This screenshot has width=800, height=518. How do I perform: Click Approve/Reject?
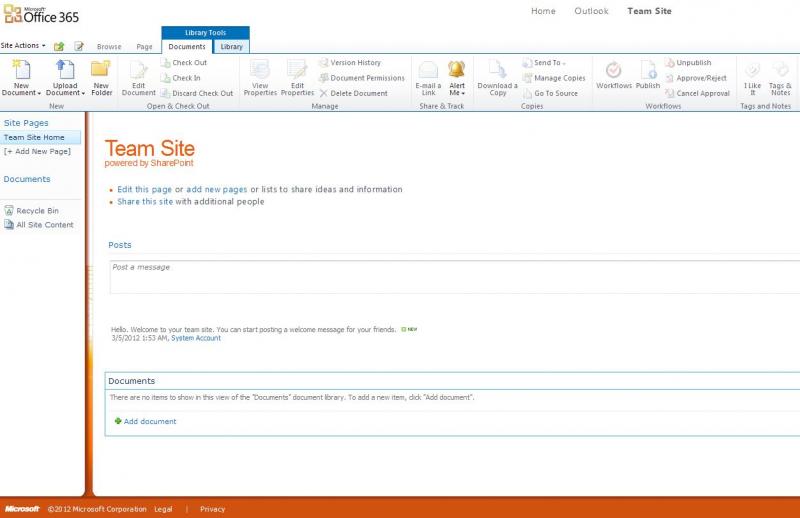[x=696, y=78]
